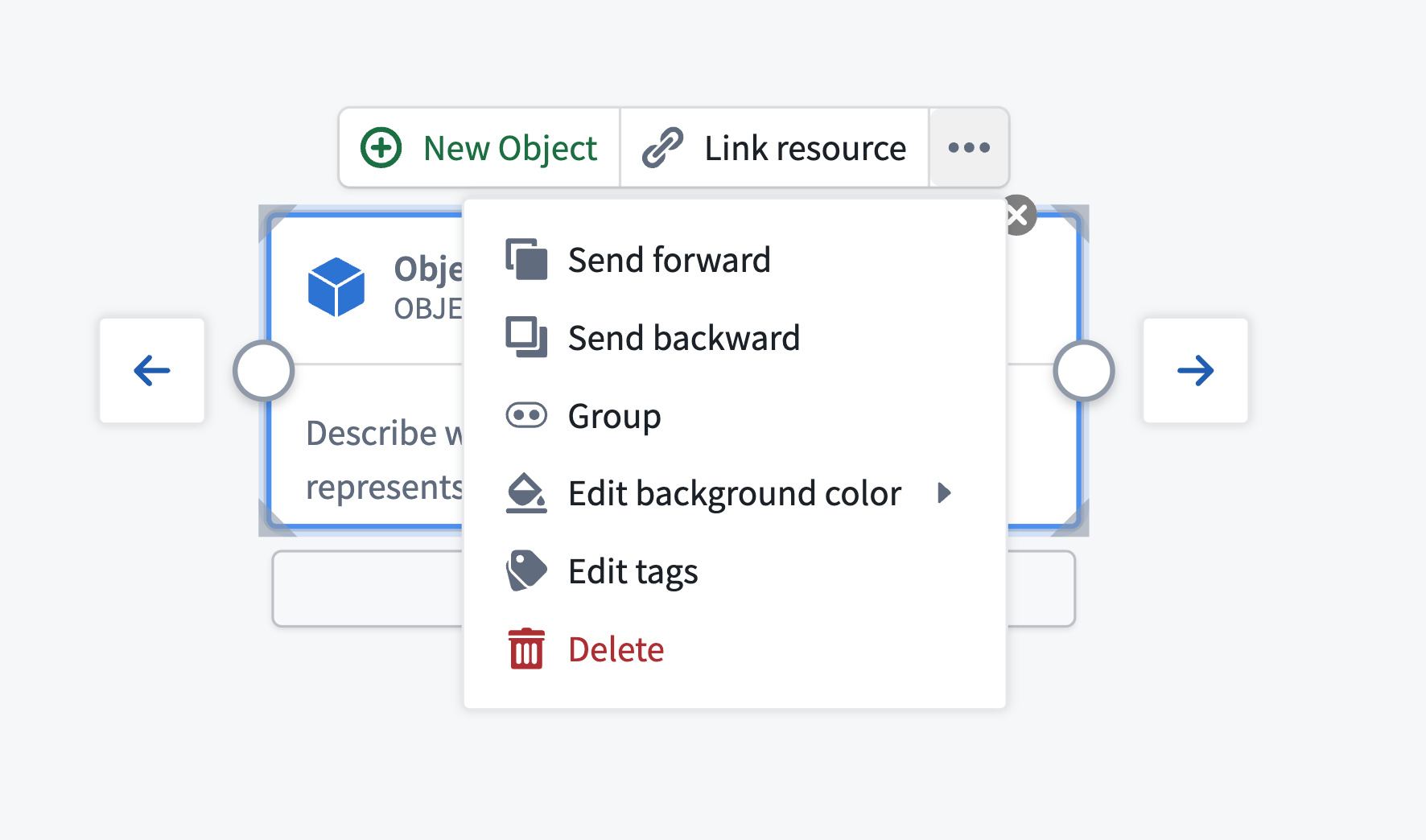The width and height of the screenshot is (1426, 840).
Task: Click the right circular connector handle
Action: pyautogui.click(x=1084, y=371)
